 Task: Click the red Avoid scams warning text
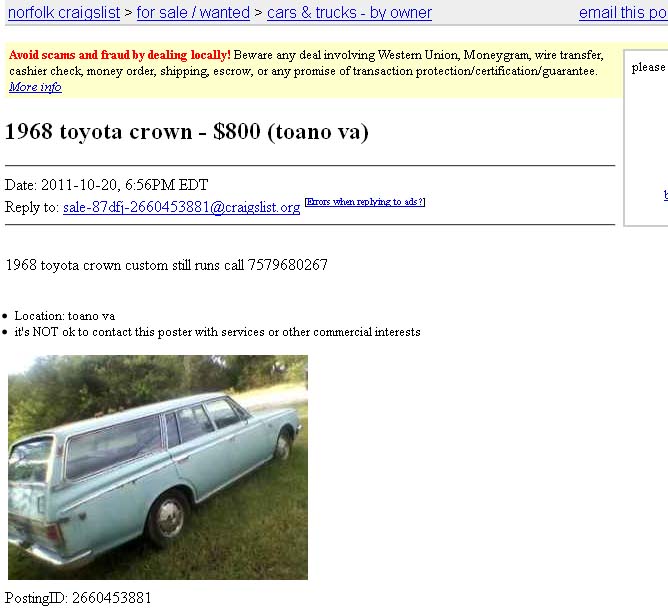click(x=120, y=55)
